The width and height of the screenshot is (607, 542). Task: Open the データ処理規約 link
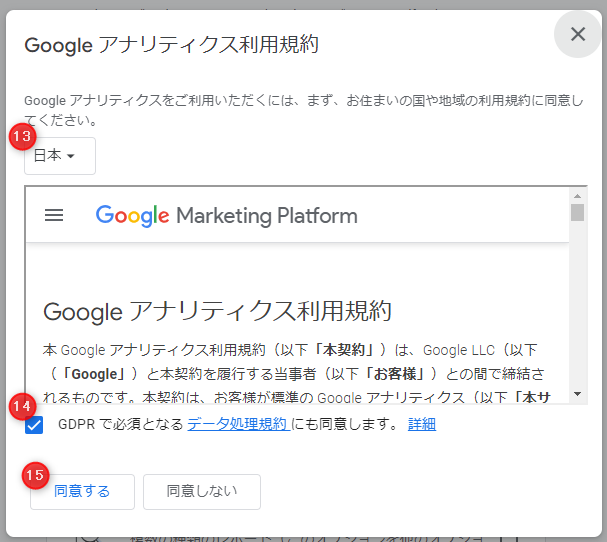[x=238, y=424]
